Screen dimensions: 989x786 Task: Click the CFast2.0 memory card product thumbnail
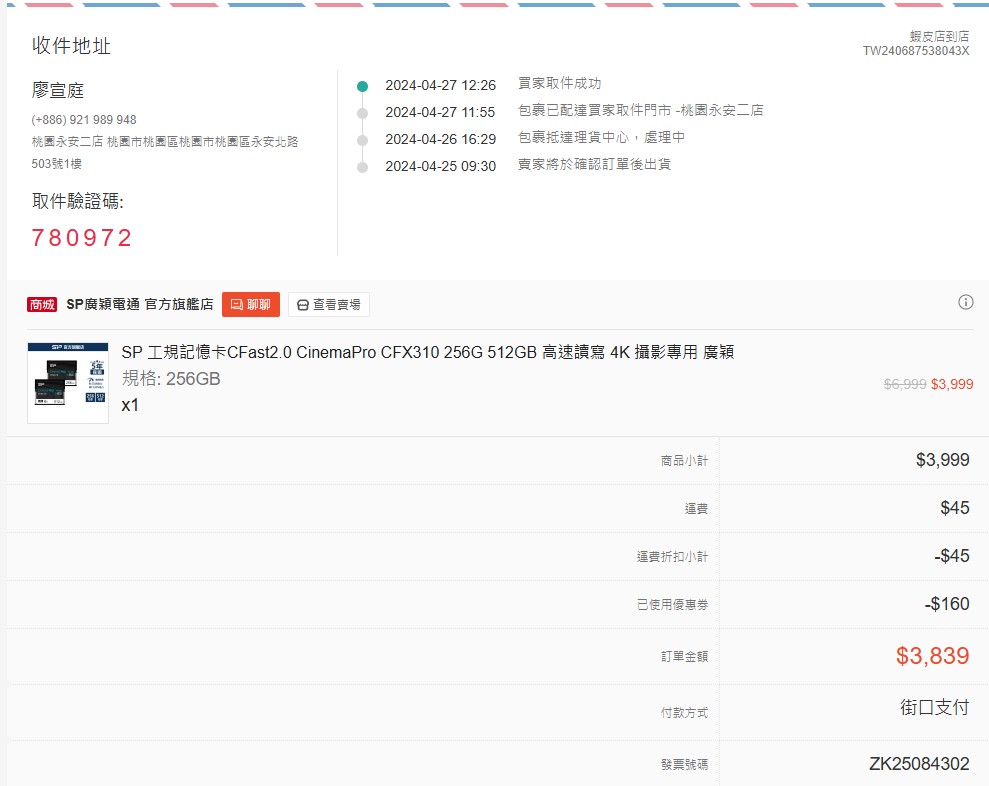coord(68,383)
